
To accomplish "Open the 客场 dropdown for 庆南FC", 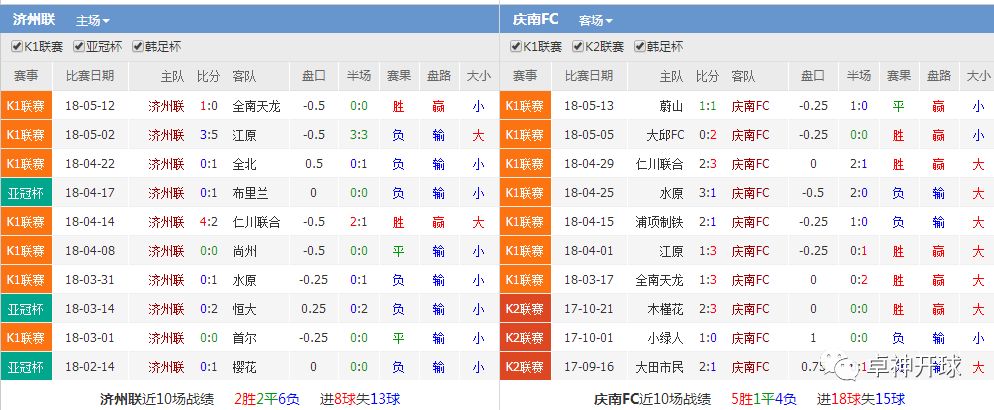I will click(x=595, y=20).
